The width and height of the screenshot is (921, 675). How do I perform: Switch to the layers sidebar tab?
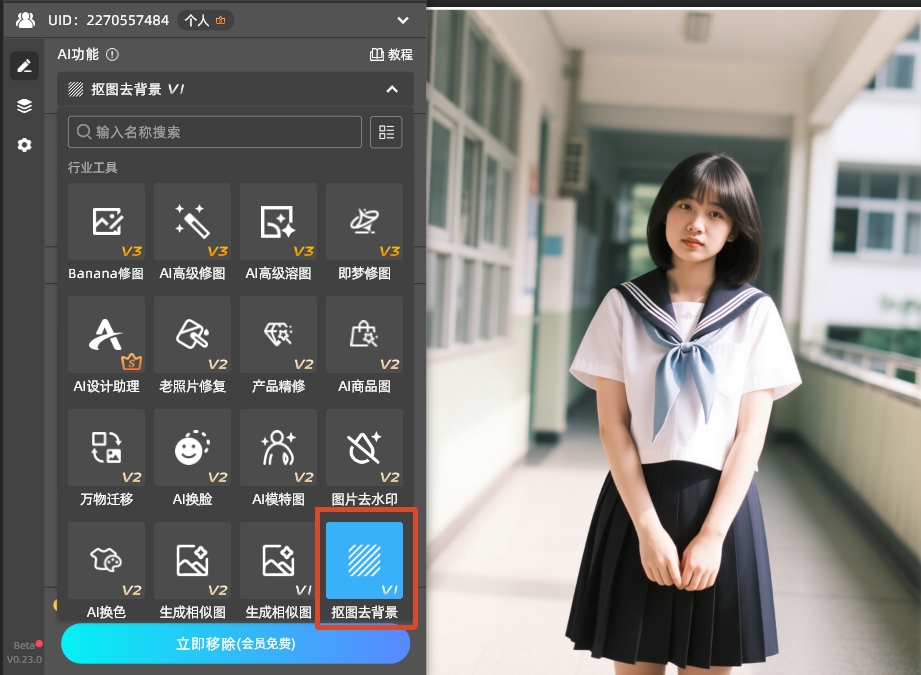pos(24,106)
